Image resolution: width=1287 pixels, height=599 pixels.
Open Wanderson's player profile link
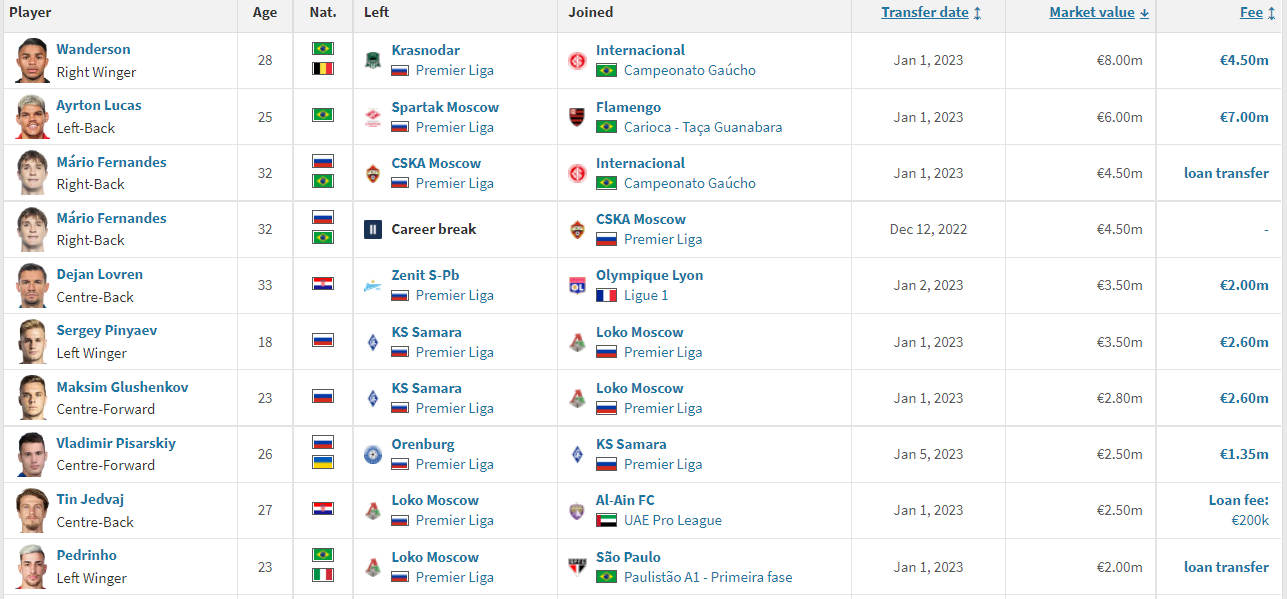pyautogui.click(x=93, y=49)
